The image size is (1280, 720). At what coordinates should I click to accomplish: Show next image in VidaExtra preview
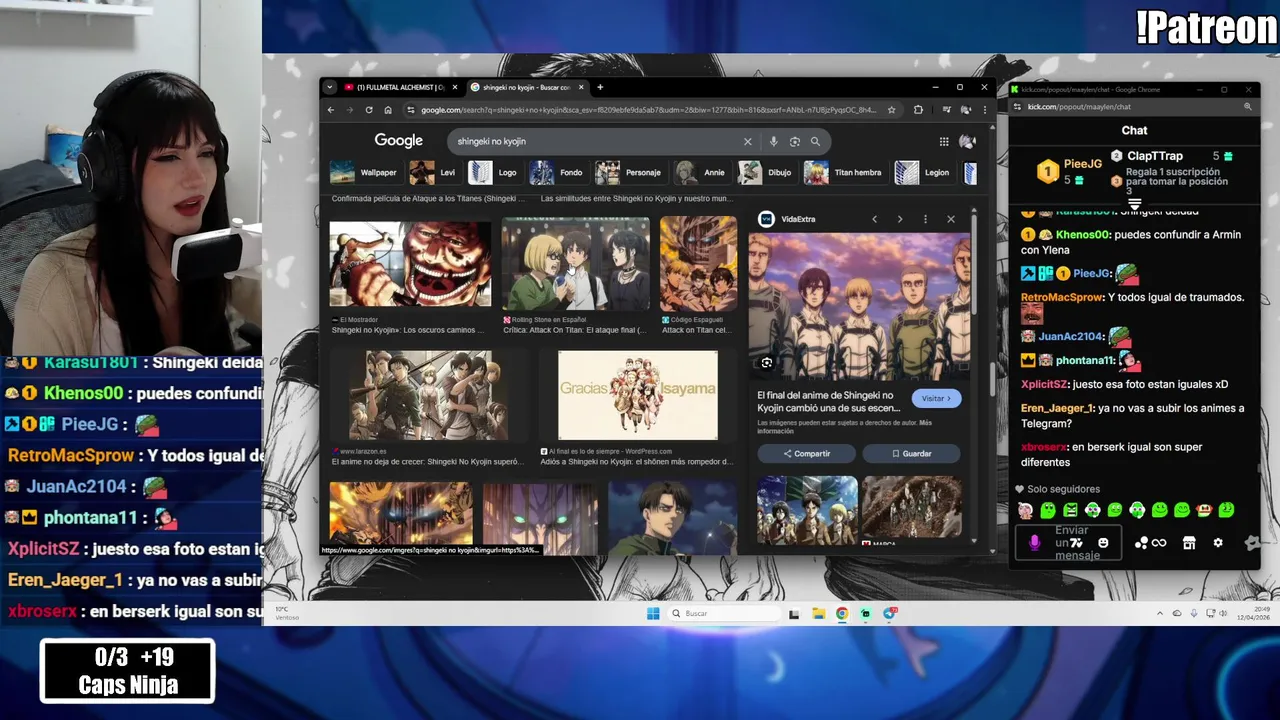click(x=899, y=219)
